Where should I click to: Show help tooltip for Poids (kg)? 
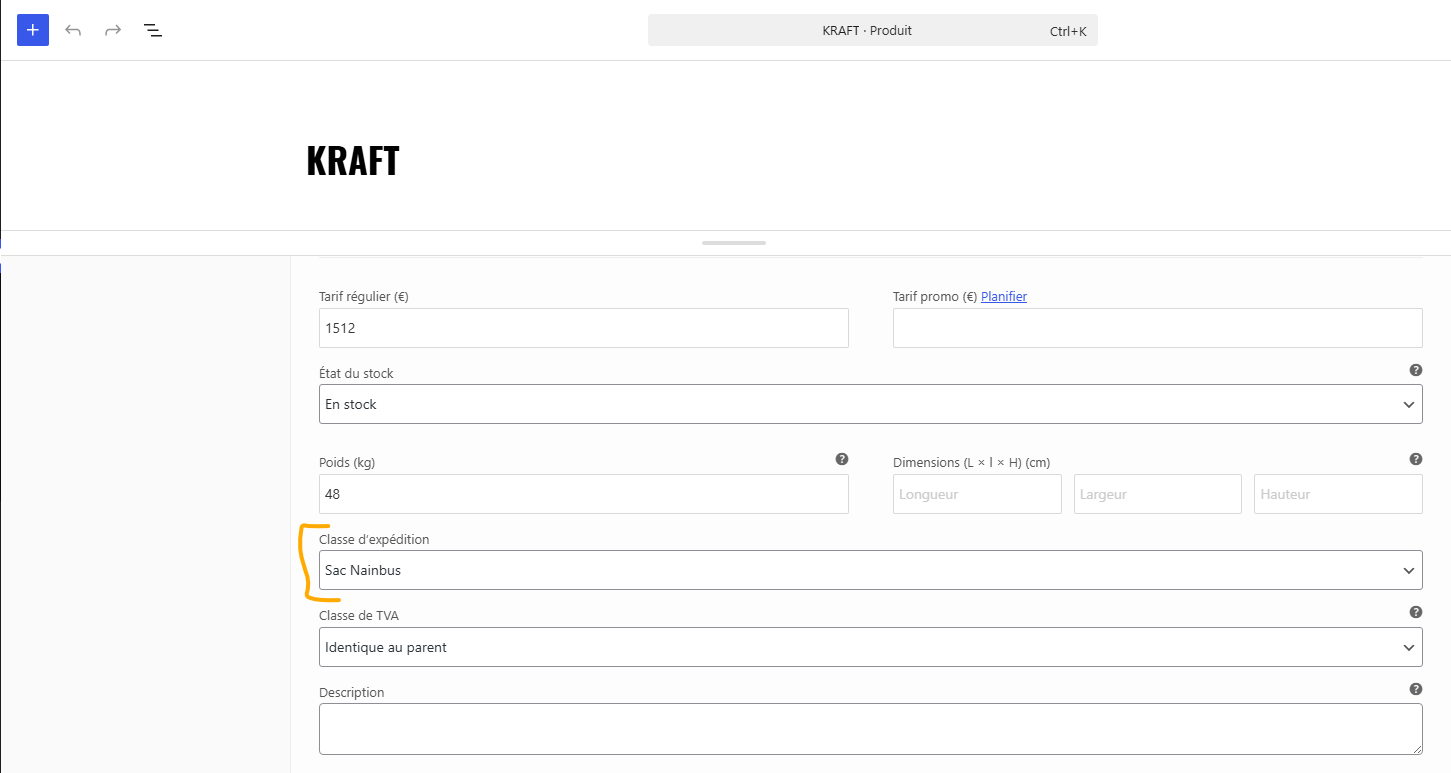[x=842, y=459]
